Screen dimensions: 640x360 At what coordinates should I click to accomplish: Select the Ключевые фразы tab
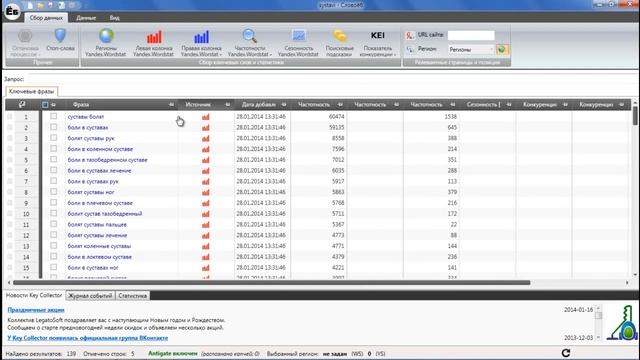(x=31, y=91)
